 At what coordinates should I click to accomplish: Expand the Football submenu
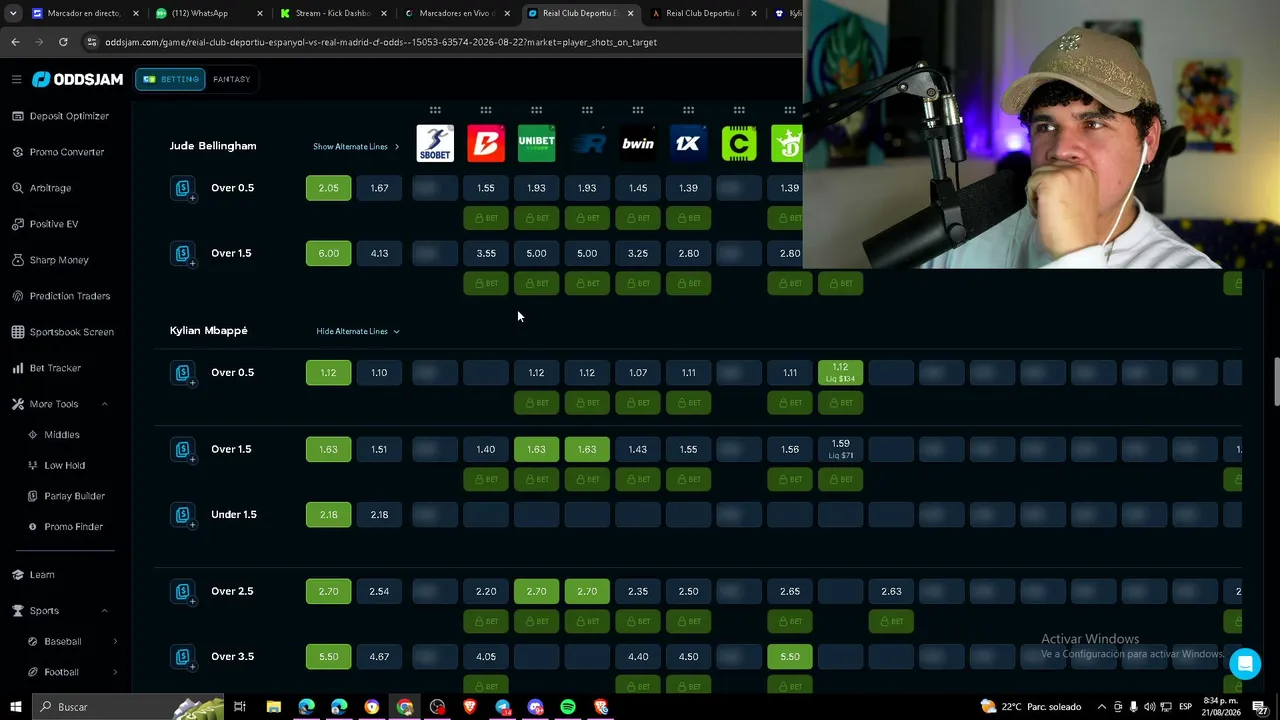115,673
